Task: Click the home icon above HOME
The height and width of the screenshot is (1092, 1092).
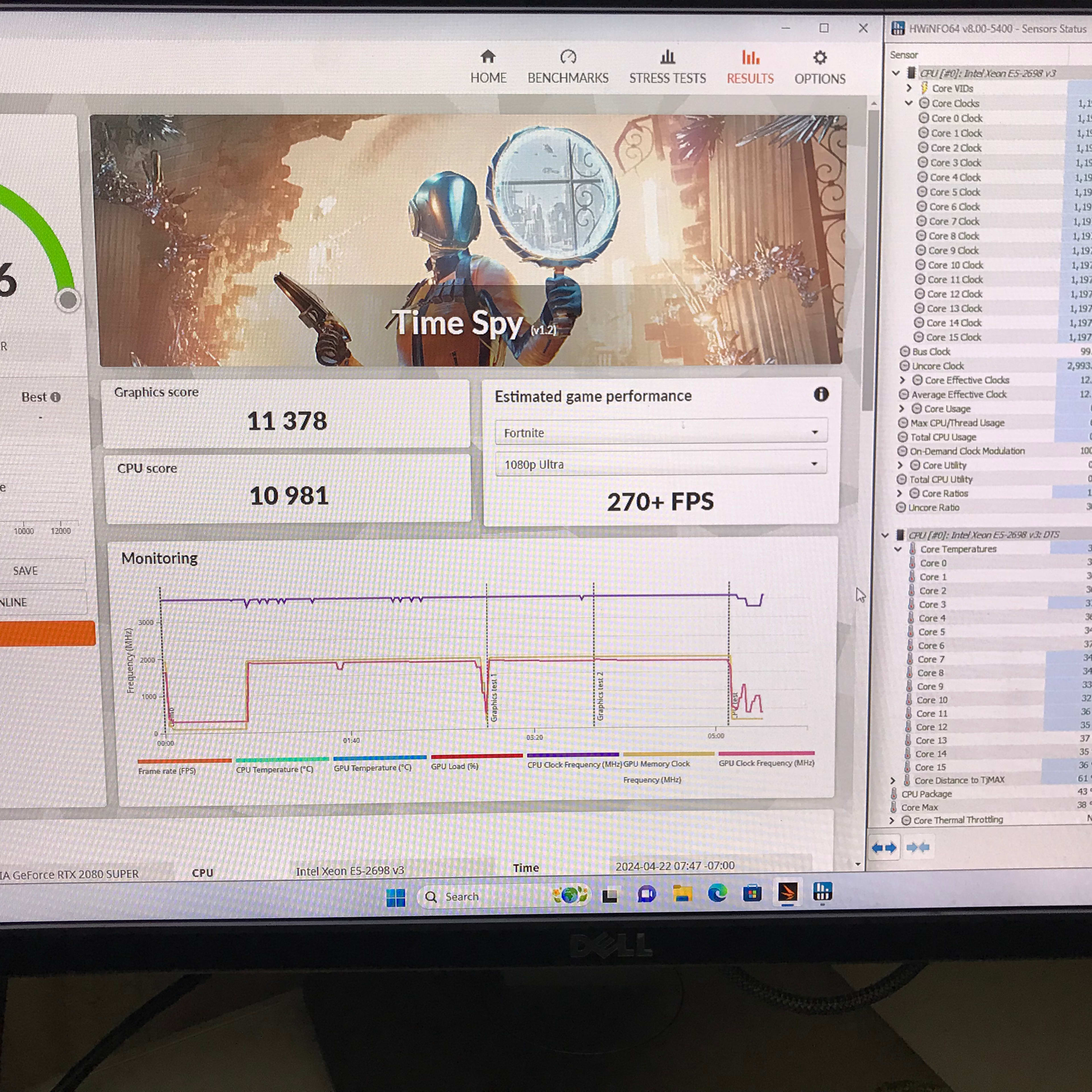Action: pos(488,57)
